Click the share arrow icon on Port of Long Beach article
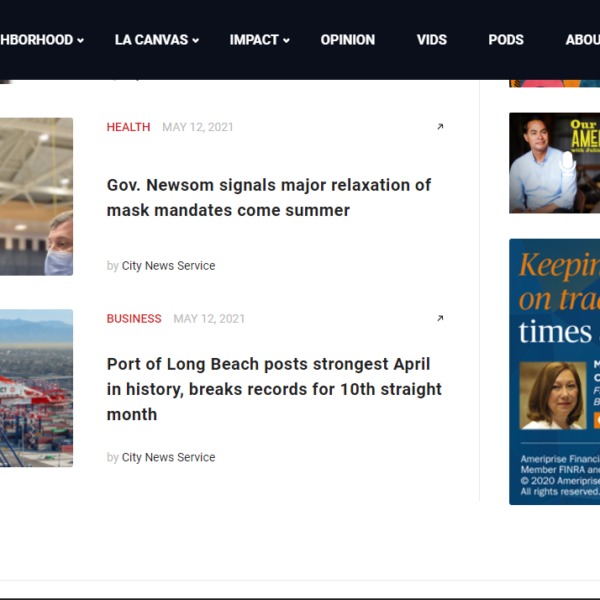The image size is (600, 600). click(440, 319)
